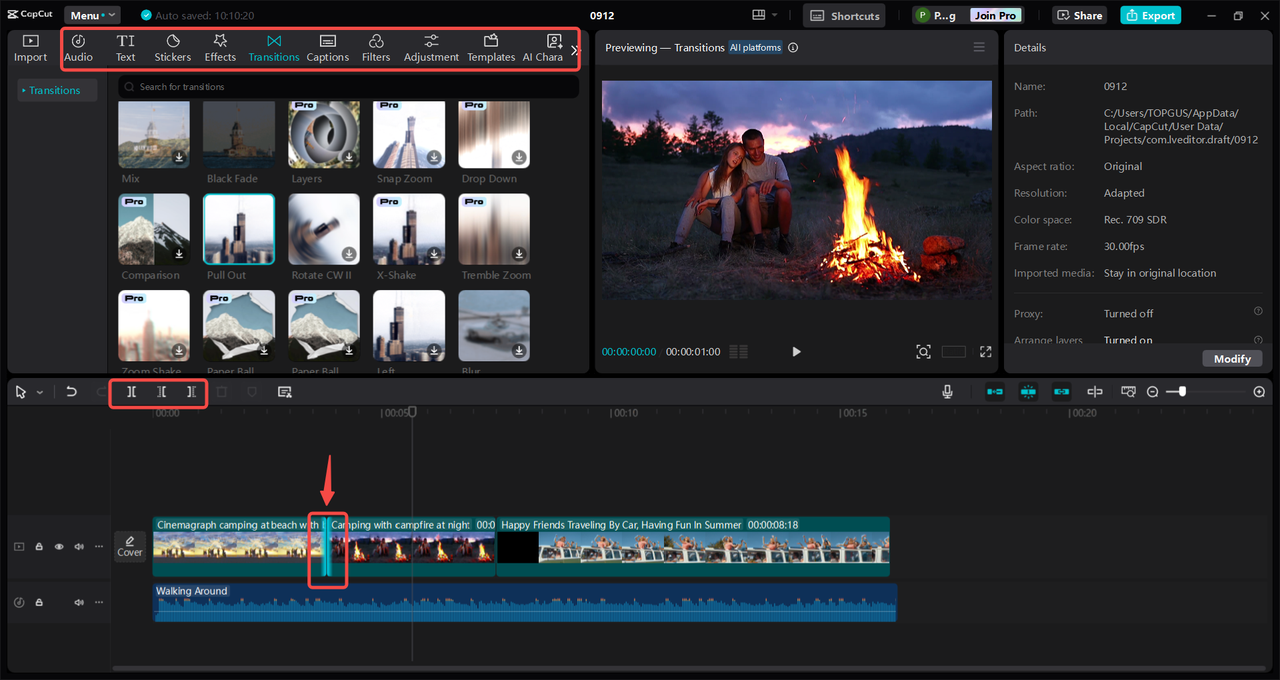This screenshot has width=1280, height=680.
Task: Click the All platforms info icon
Action: pos(793,47)
